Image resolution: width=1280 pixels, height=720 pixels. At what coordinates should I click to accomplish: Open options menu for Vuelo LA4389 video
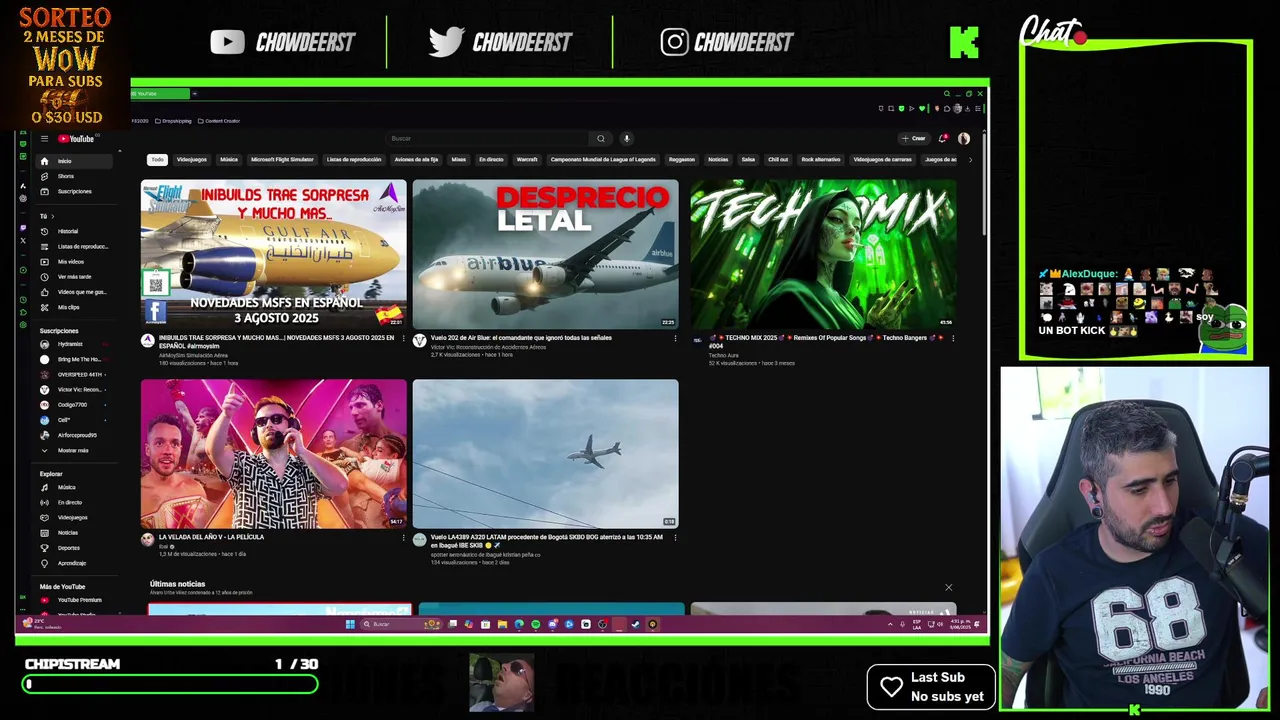(675, 538)
